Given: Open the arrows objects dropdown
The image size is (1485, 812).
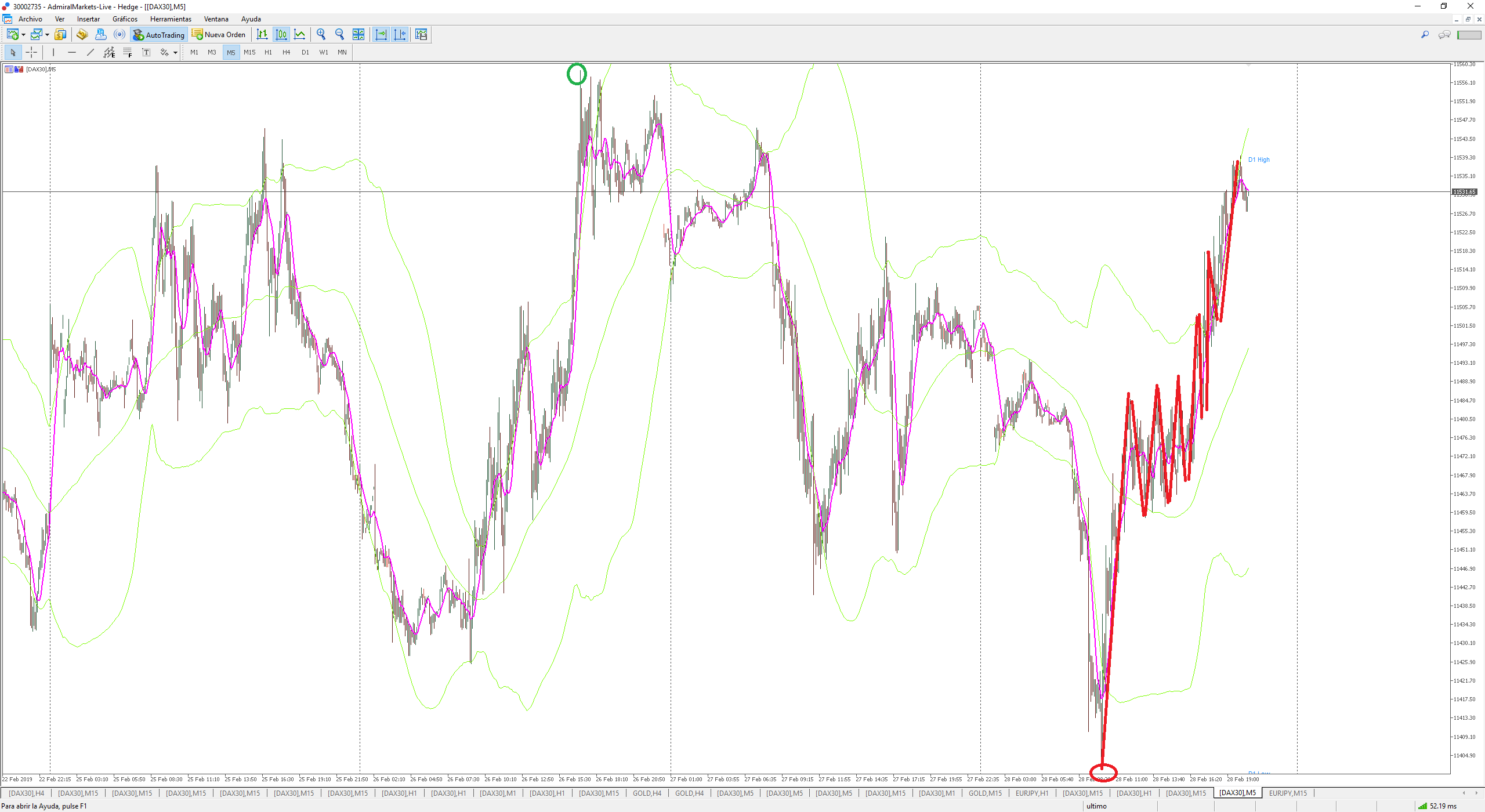Looking at the screenshot, I should 175,53.
